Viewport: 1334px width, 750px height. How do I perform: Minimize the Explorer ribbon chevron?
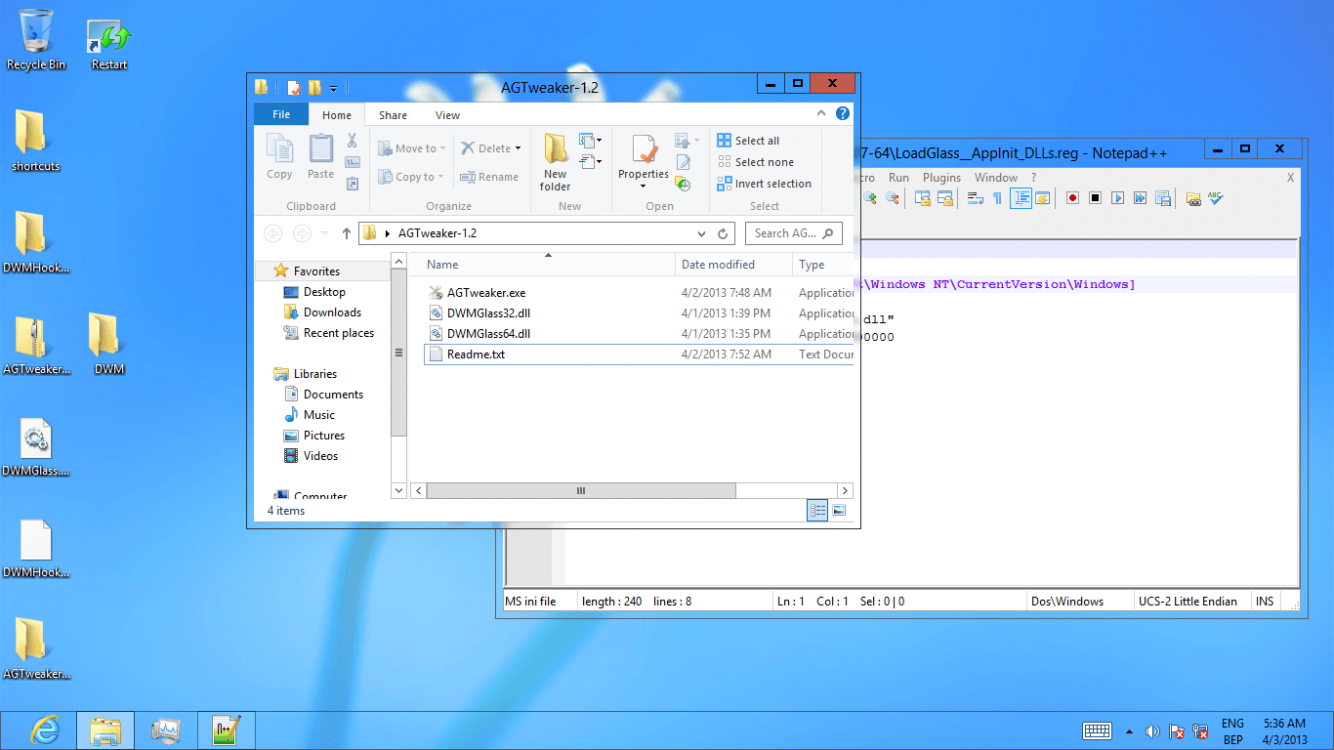pos(822,114)
